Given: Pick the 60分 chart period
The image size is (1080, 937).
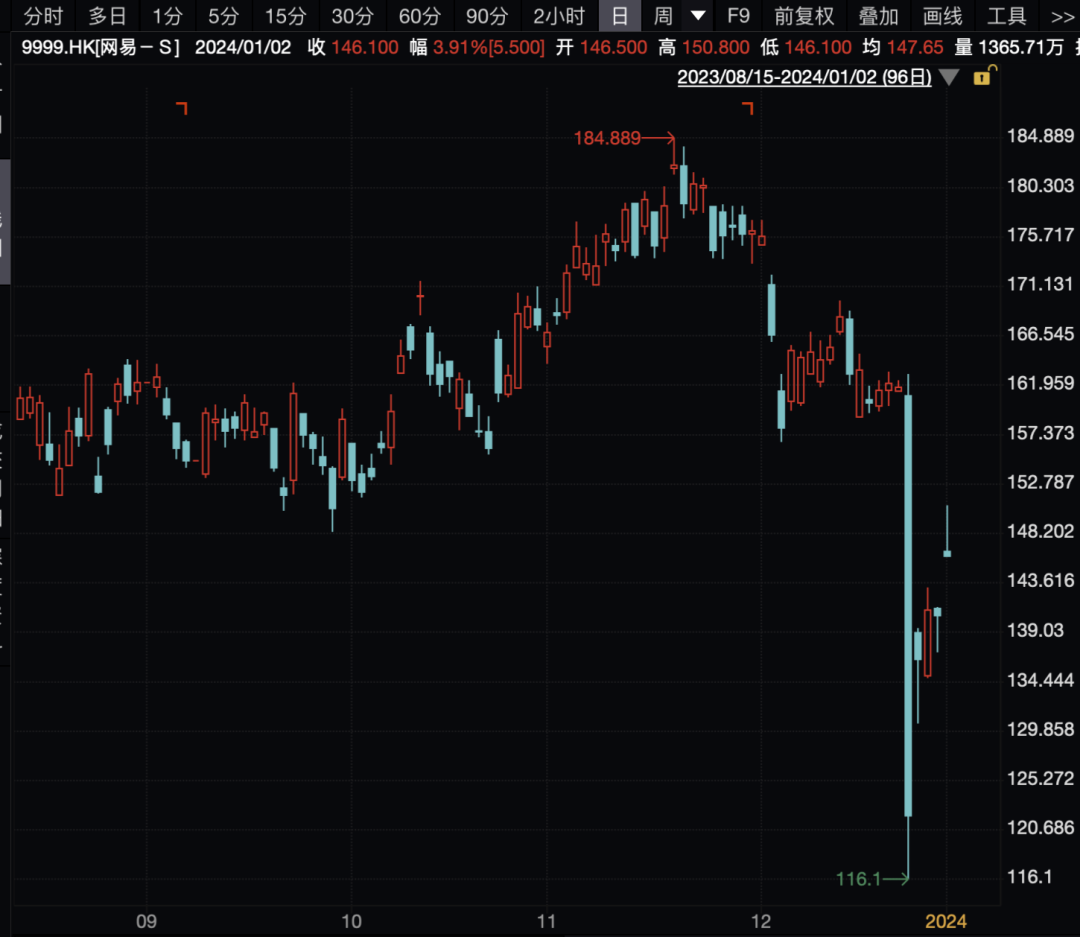Looking at the screenshot, I should [x=419, y=15].
